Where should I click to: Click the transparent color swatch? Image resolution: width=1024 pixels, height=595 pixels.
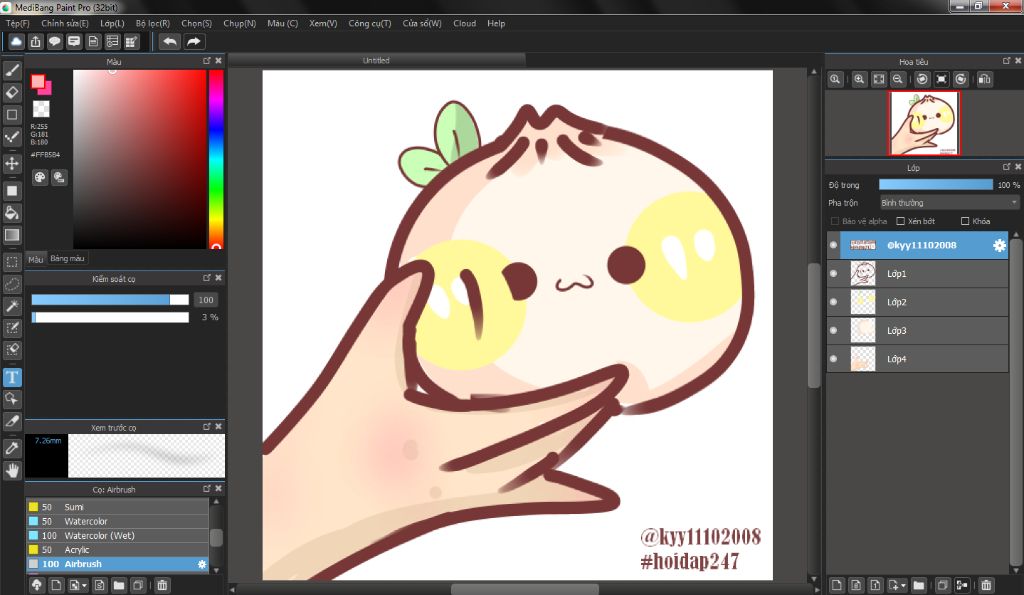(x=41, y=108)
